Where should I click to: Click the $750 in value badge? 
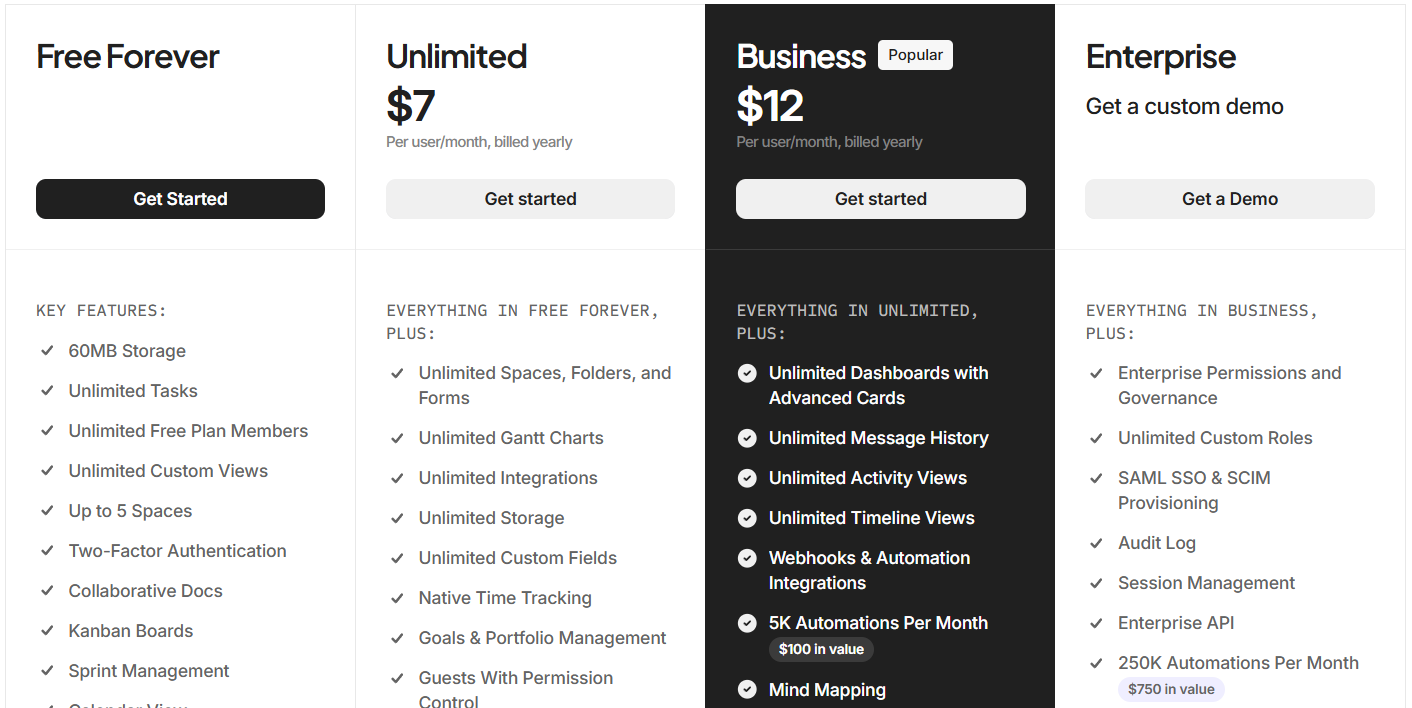pos(1170,689)
